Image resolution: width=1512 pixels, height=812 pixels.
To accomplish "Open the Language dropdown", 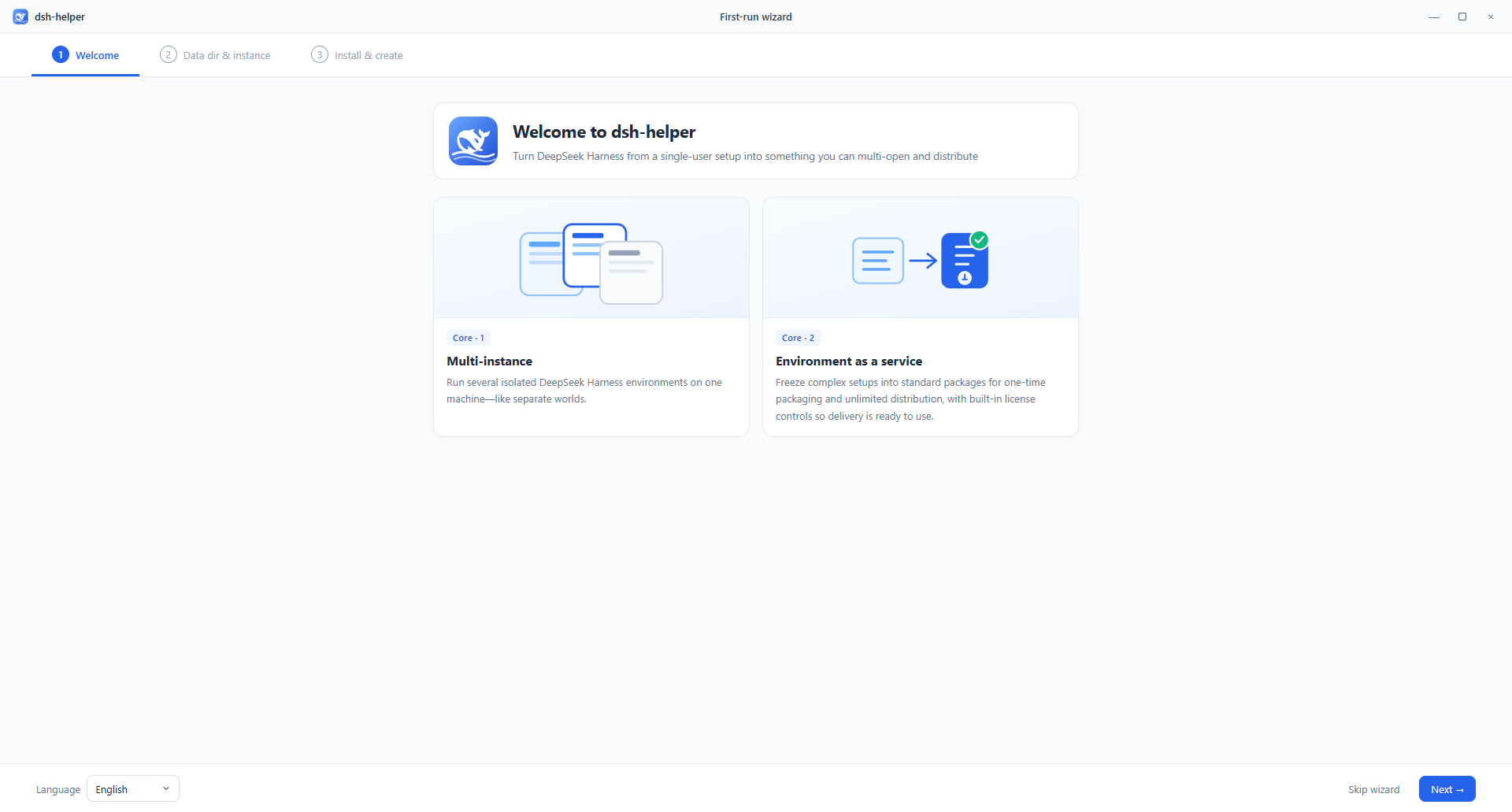I will click(x=133, y=788).
